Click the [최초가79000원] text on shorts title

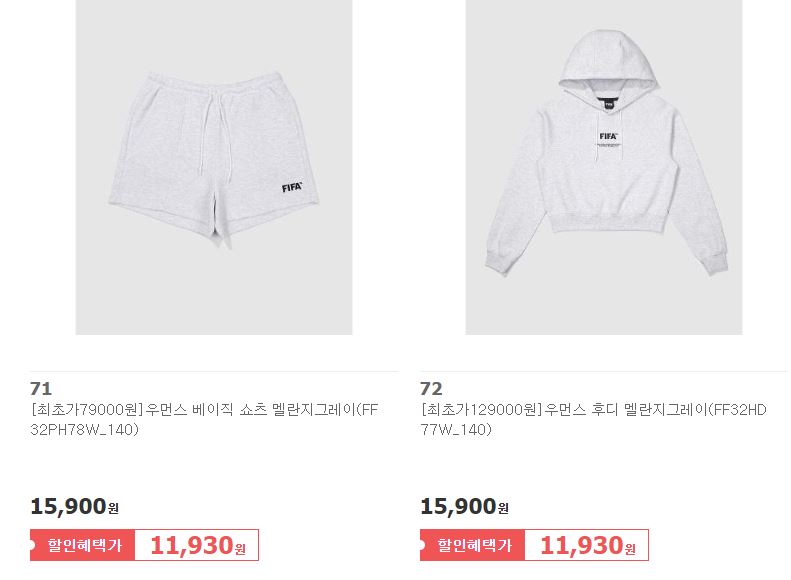(x=87, y=410)
